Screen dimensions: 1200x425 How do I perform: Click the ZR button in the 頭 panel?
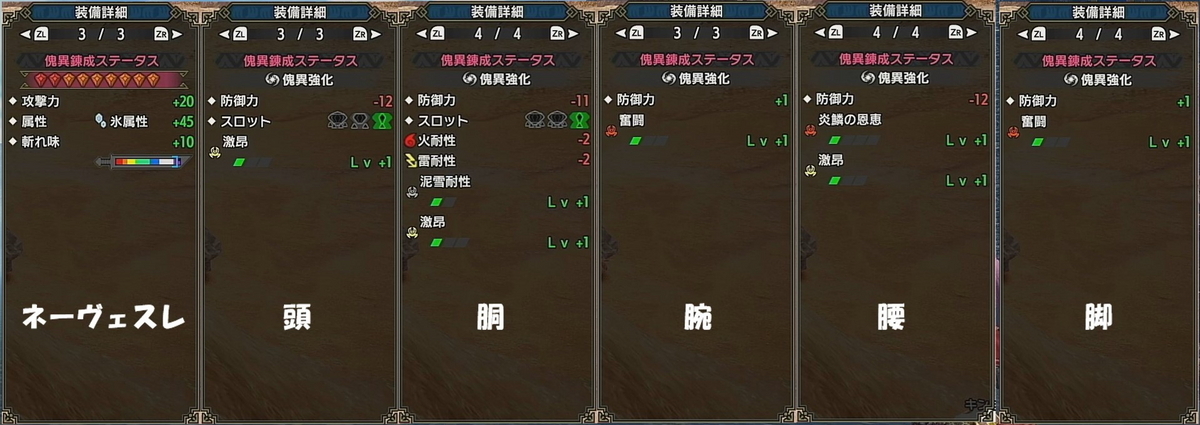click(x=356, y=32)
